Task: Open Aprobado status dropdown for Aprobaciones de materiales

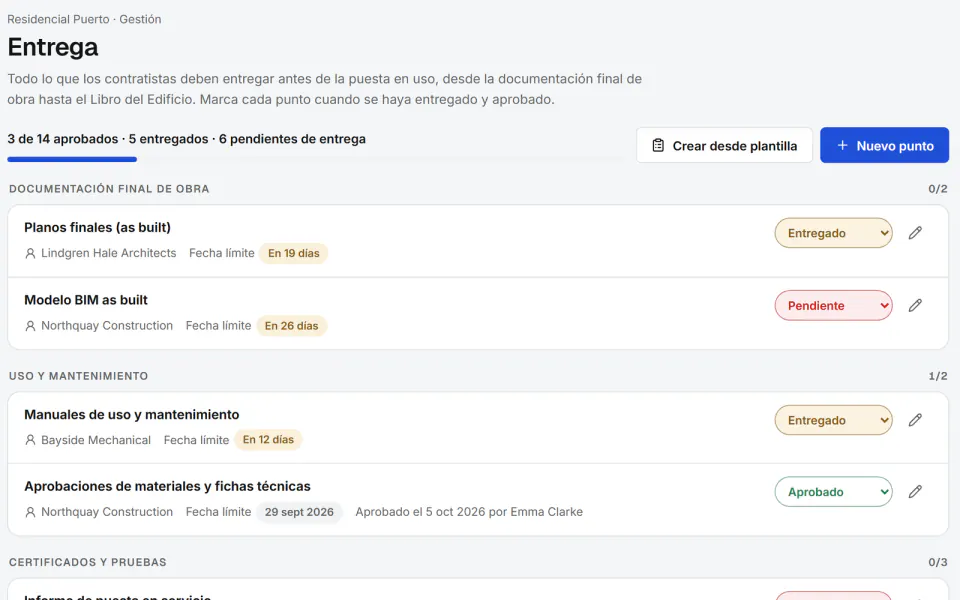Action: coord(833,492)
